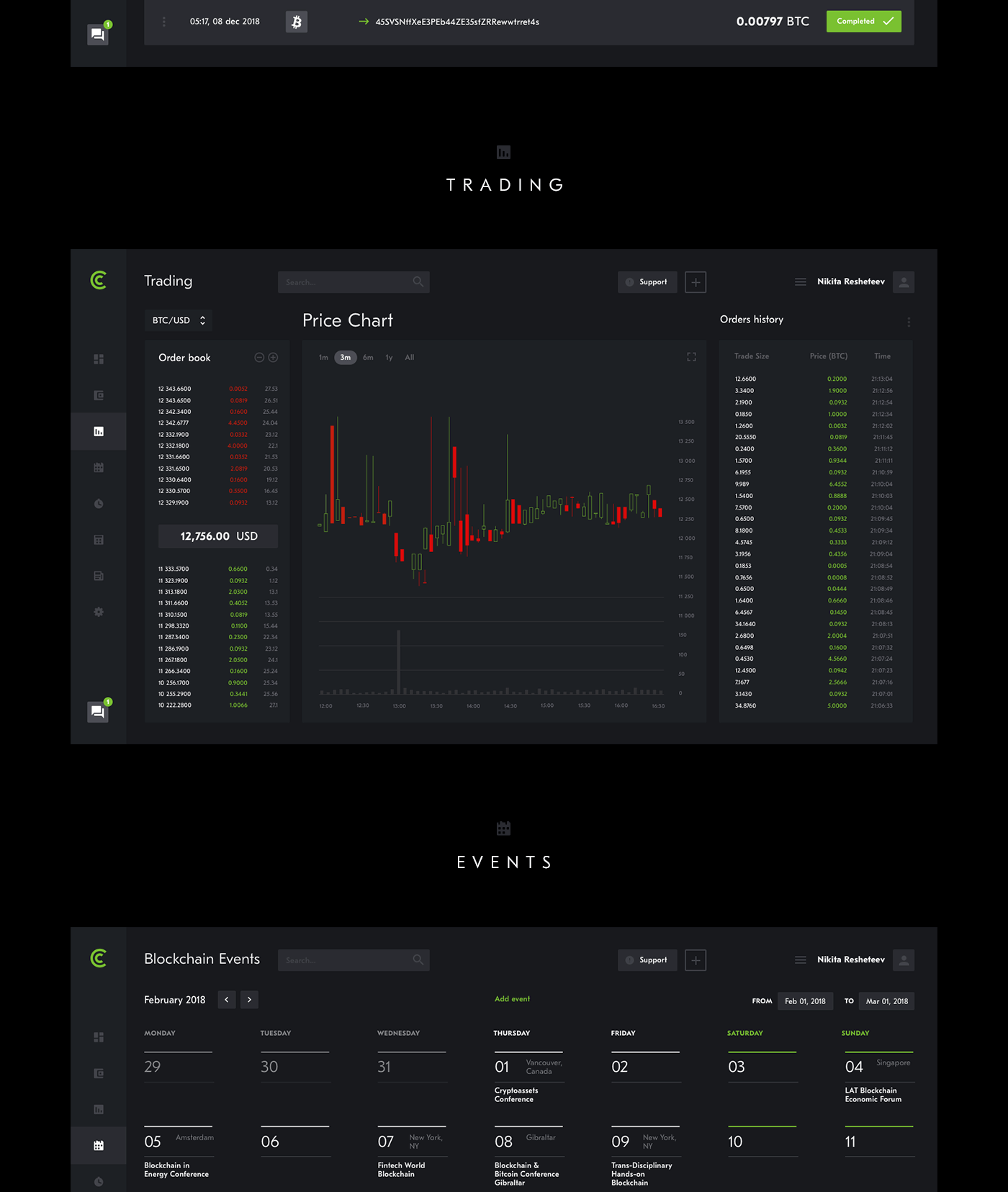Open the Orders history three-dot menu

click(x=909, y=322)
